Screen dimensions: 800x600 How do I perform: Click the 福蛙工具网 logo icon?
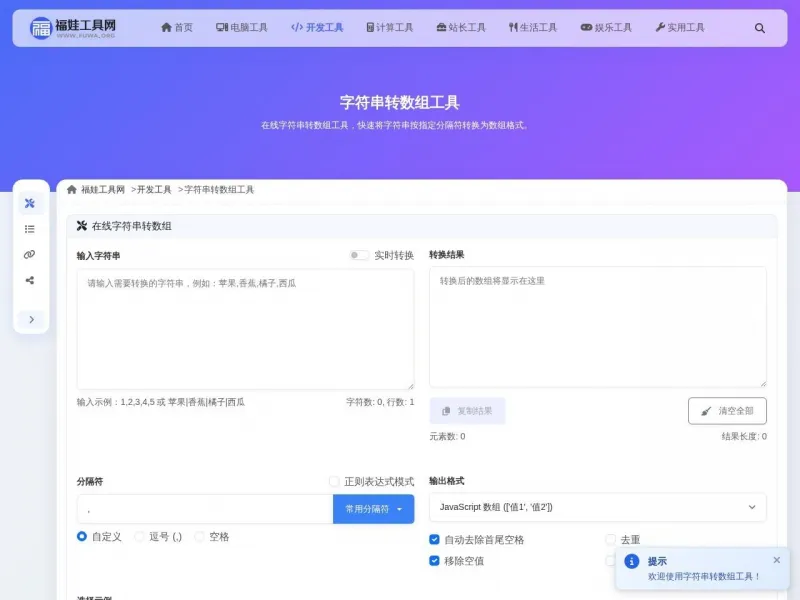42,27
